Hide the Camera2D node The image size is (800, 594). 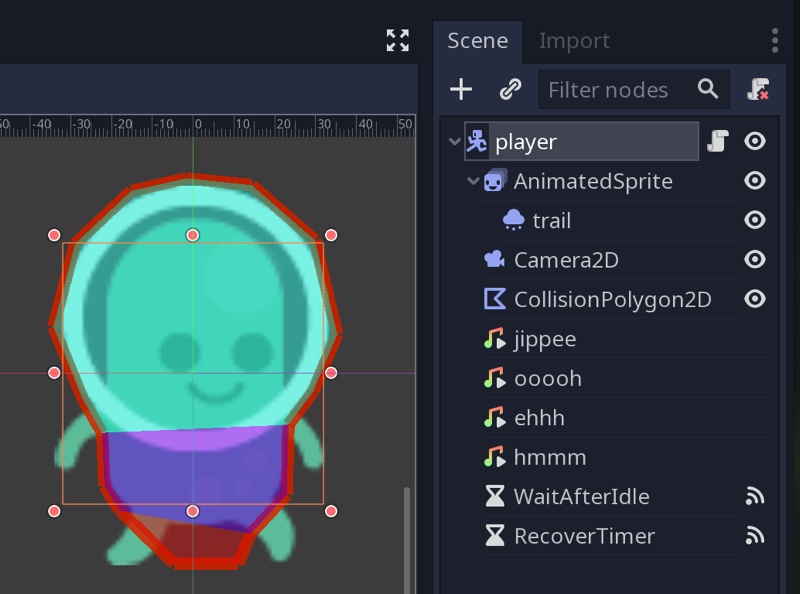coord(755,259)
